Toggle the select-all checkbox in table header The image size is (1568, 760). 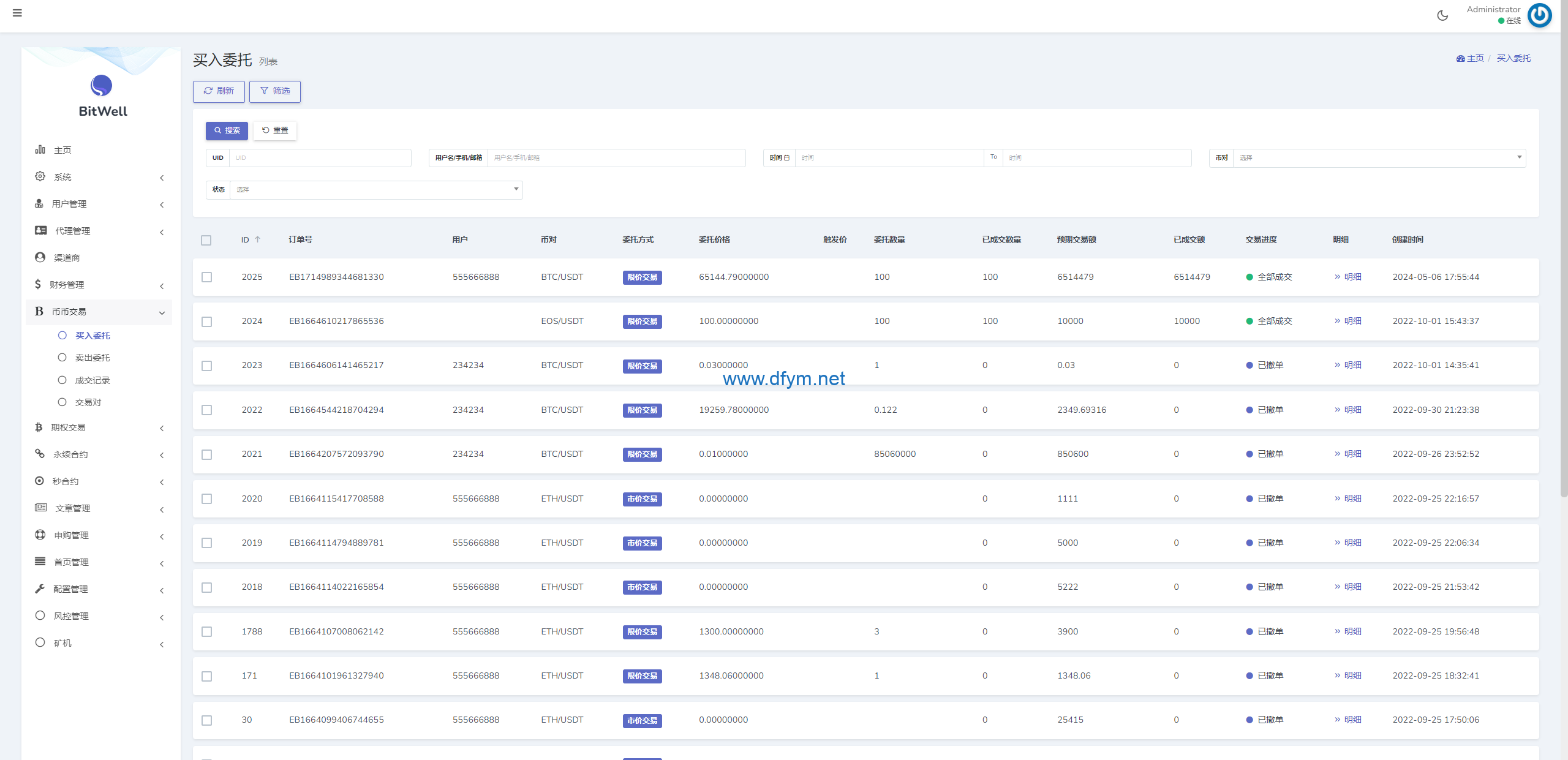click(206, 240)
